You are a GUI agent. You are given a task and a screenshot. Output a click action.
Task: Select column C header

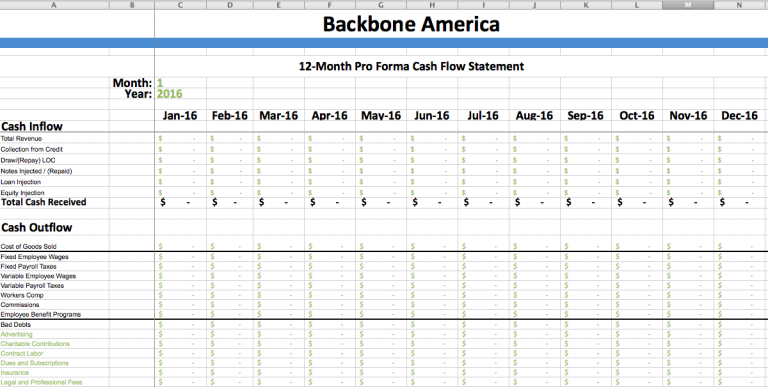tap(180, 5)
